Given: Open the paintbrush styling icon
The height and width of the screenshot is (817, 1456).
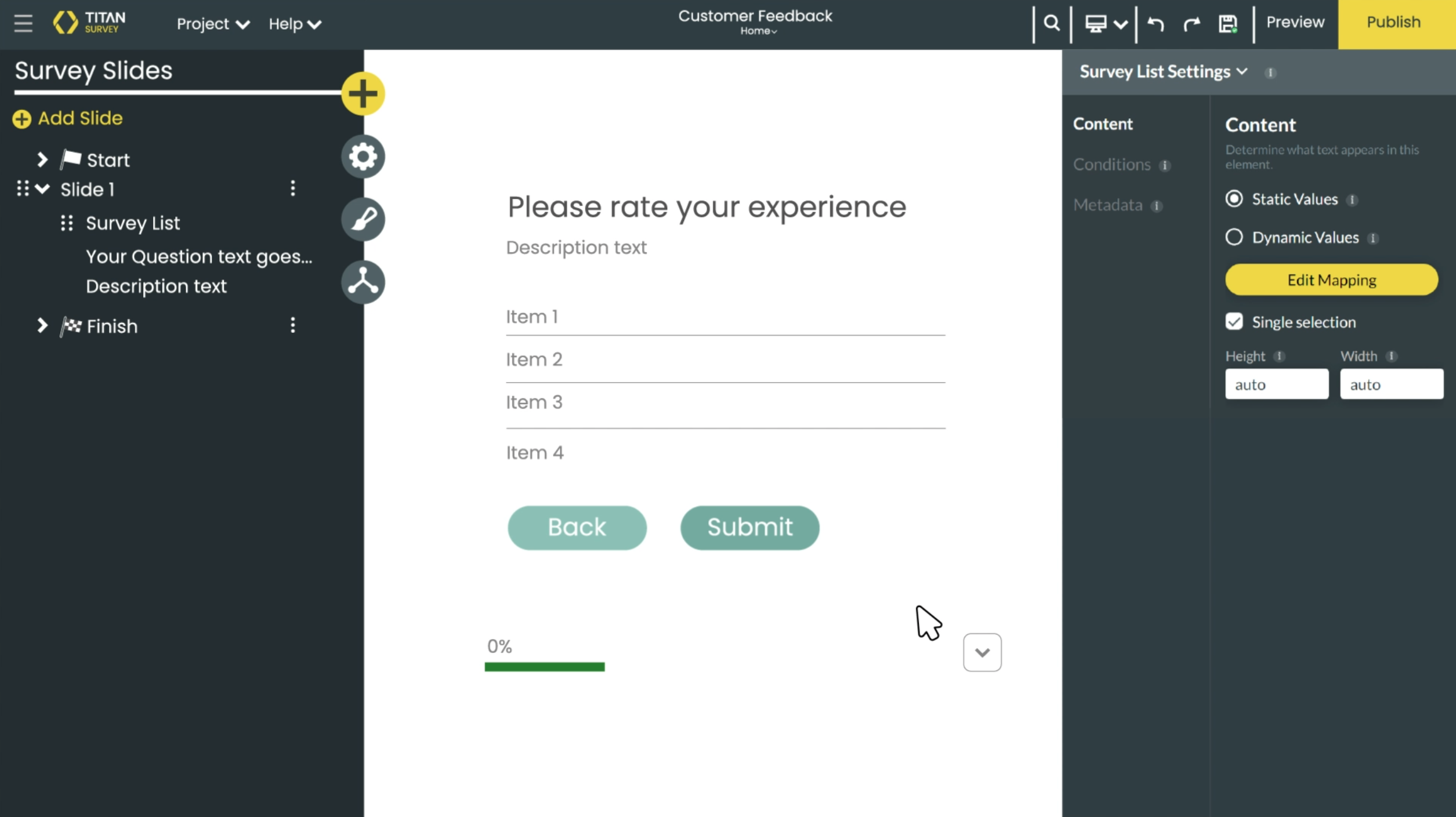Looking at the screenshot, I should [x=363, y=219].
